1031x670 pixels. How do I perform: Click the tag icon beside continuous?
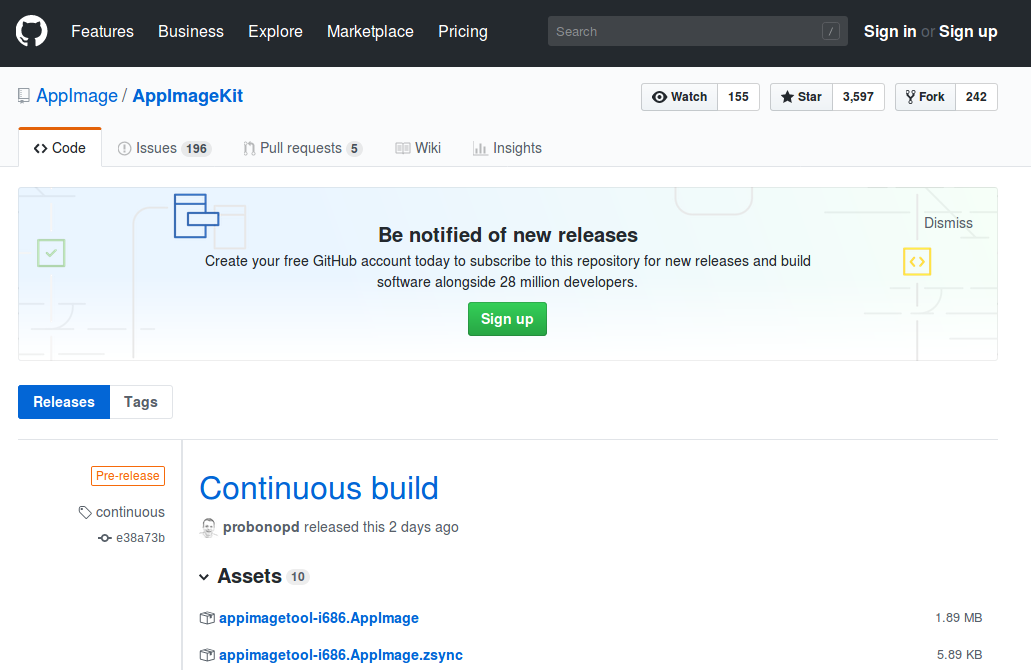tap(85, 512)
